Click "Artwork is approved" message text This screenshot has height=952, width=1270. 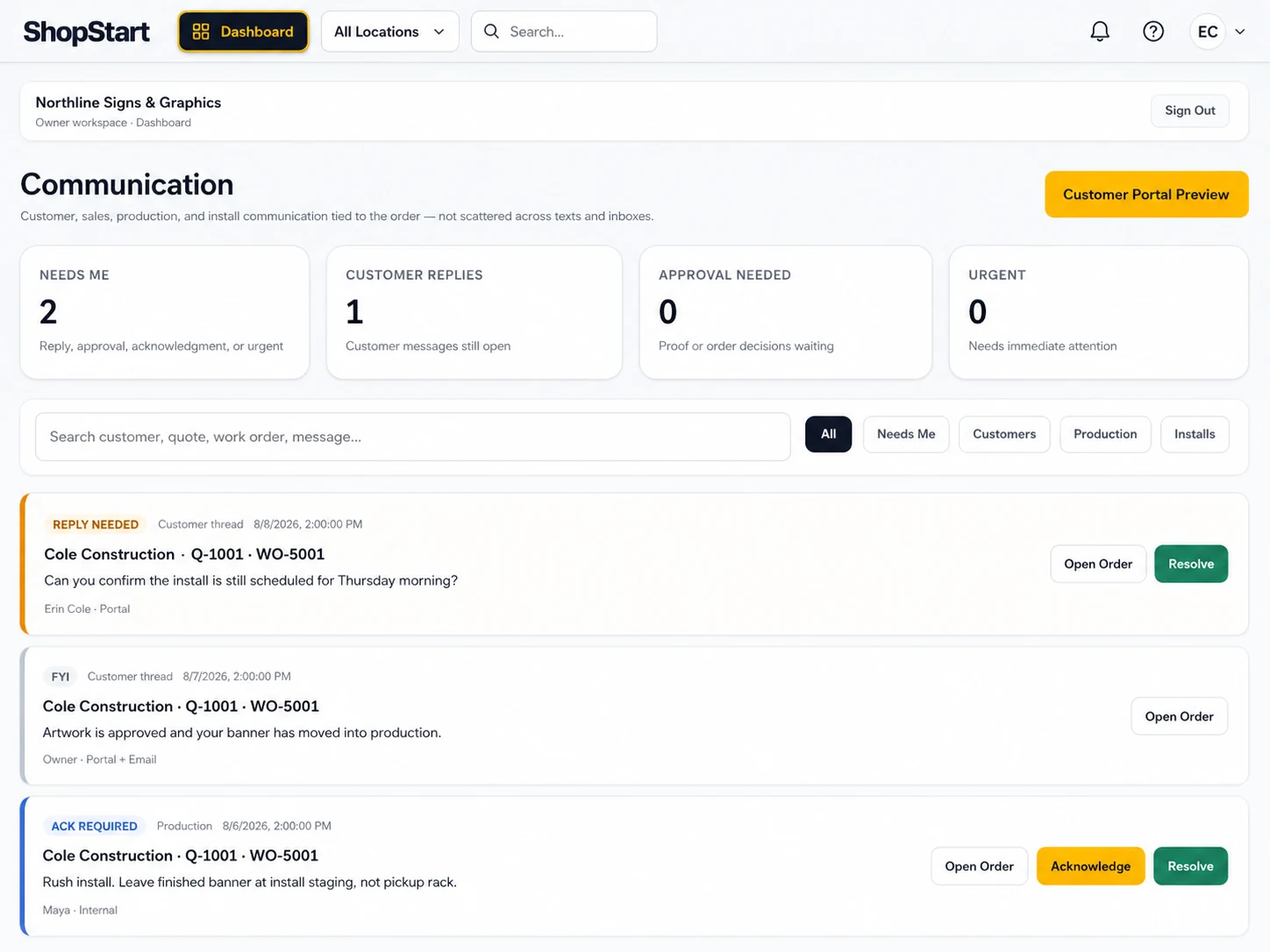(x=242, y=732)
